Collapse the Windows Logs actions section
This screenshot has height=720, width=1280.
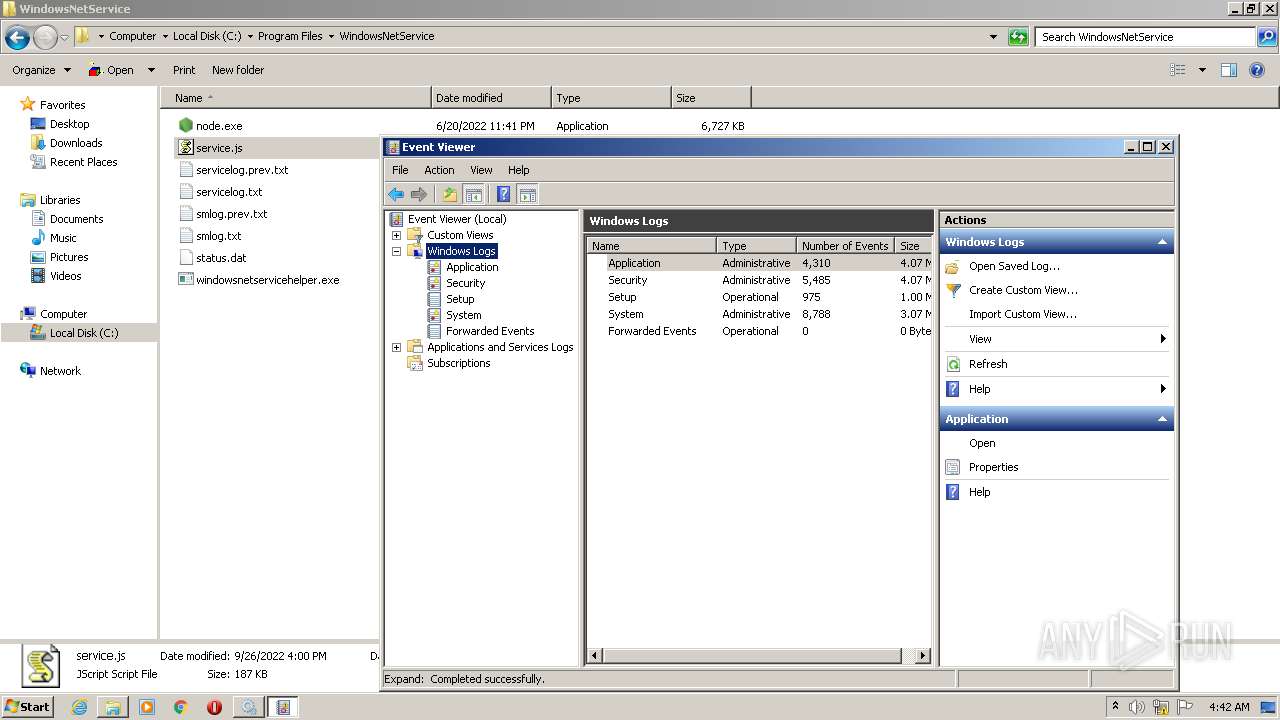click(x=1162, y=242)
